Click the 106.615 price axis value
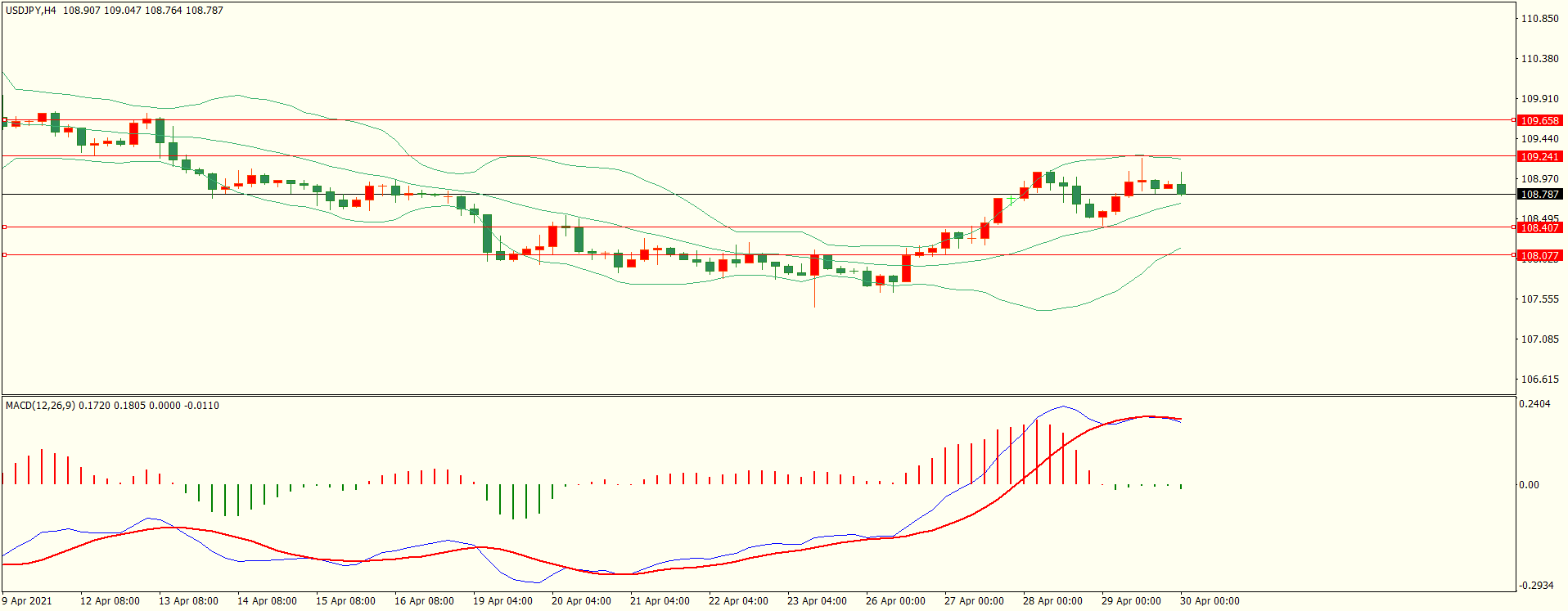 [x=1539, y=380]
